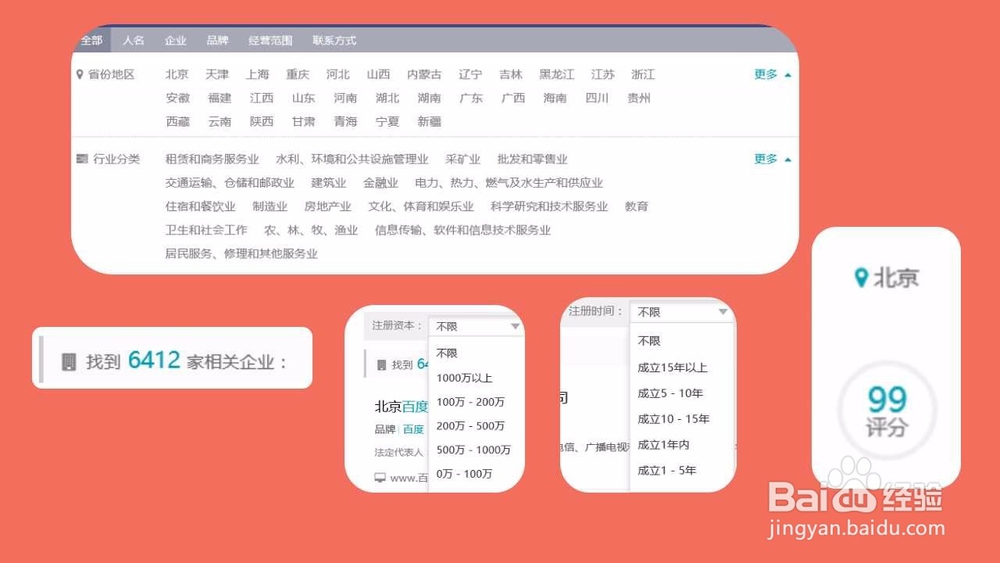
Task: Choose industry 制造业
Action: pyautogui.click(x=270, y=207)
